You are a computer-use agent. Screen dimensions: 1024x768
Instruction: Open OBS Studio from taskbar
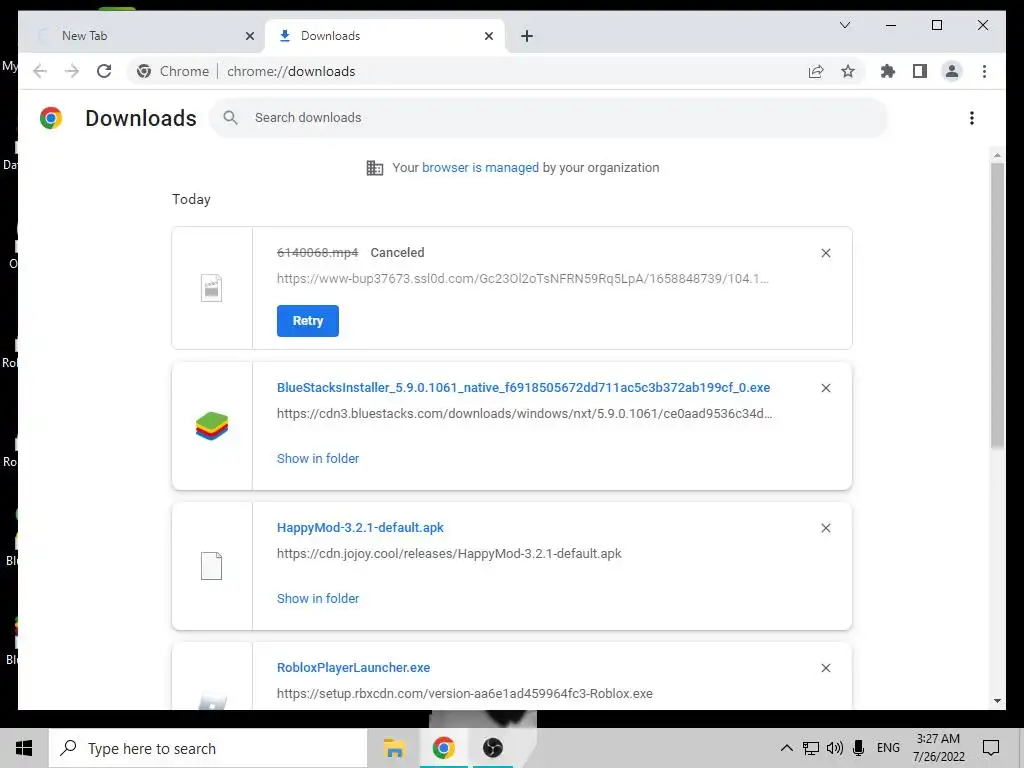tap(492, 748)
